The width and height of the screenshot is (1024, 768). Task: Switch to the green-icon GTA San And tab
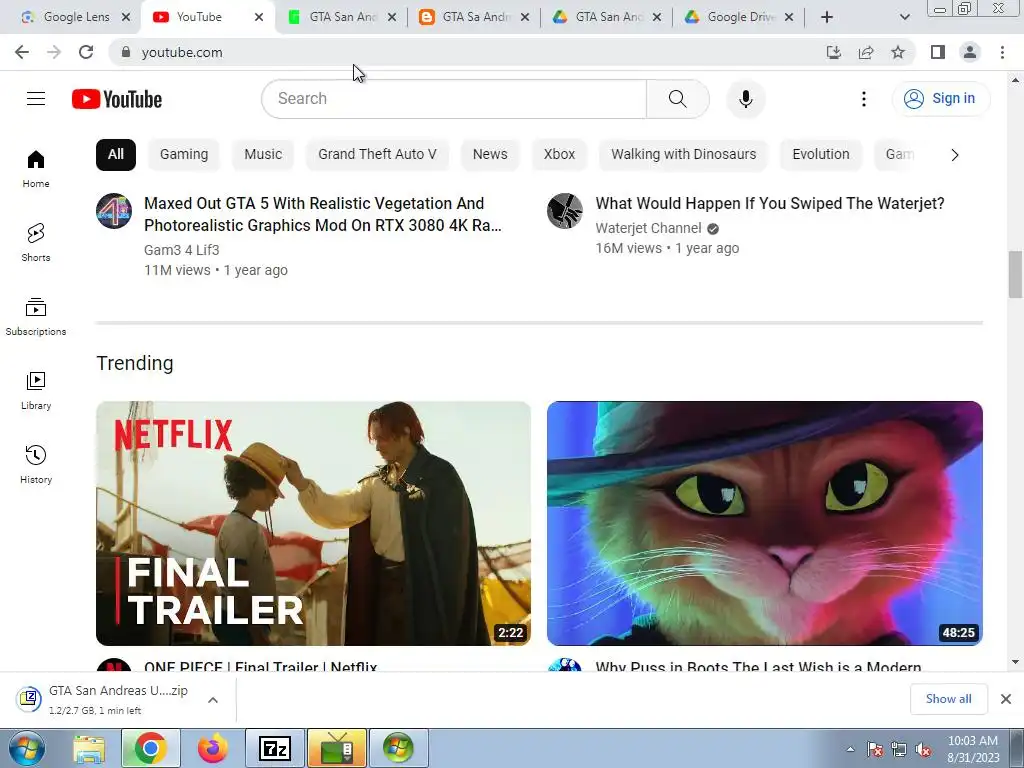(342, 17)
